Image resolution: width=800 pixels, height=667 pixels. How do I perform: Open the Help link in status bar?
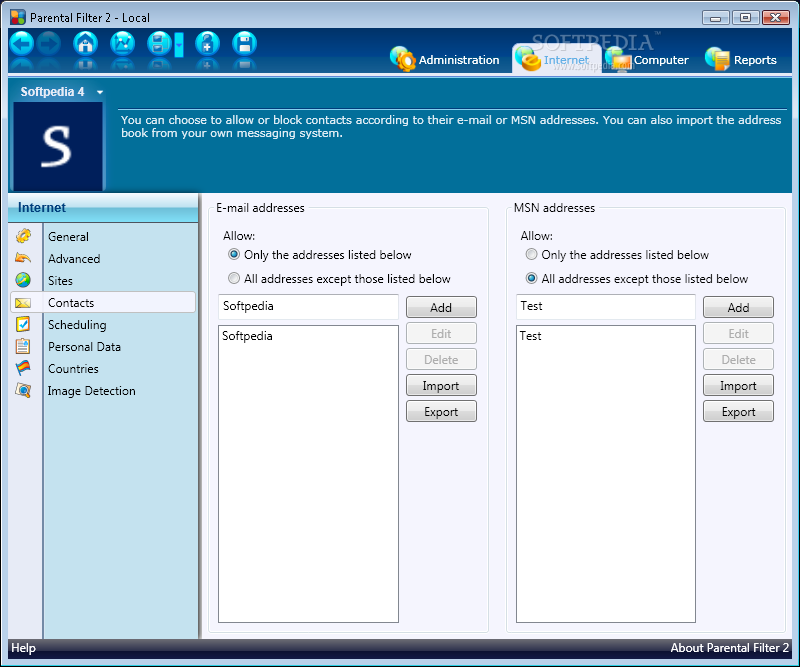23,648
